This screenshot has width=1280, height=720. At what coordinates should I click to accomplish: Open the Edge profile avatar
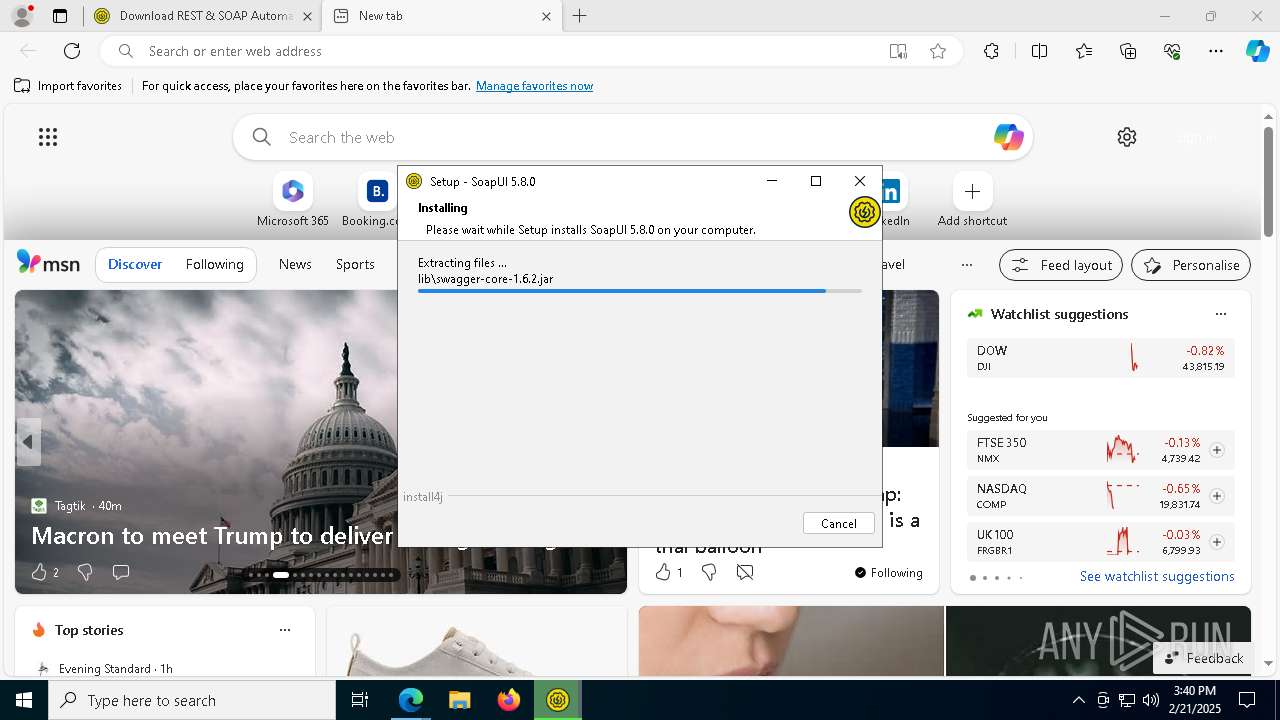[21, 16]
